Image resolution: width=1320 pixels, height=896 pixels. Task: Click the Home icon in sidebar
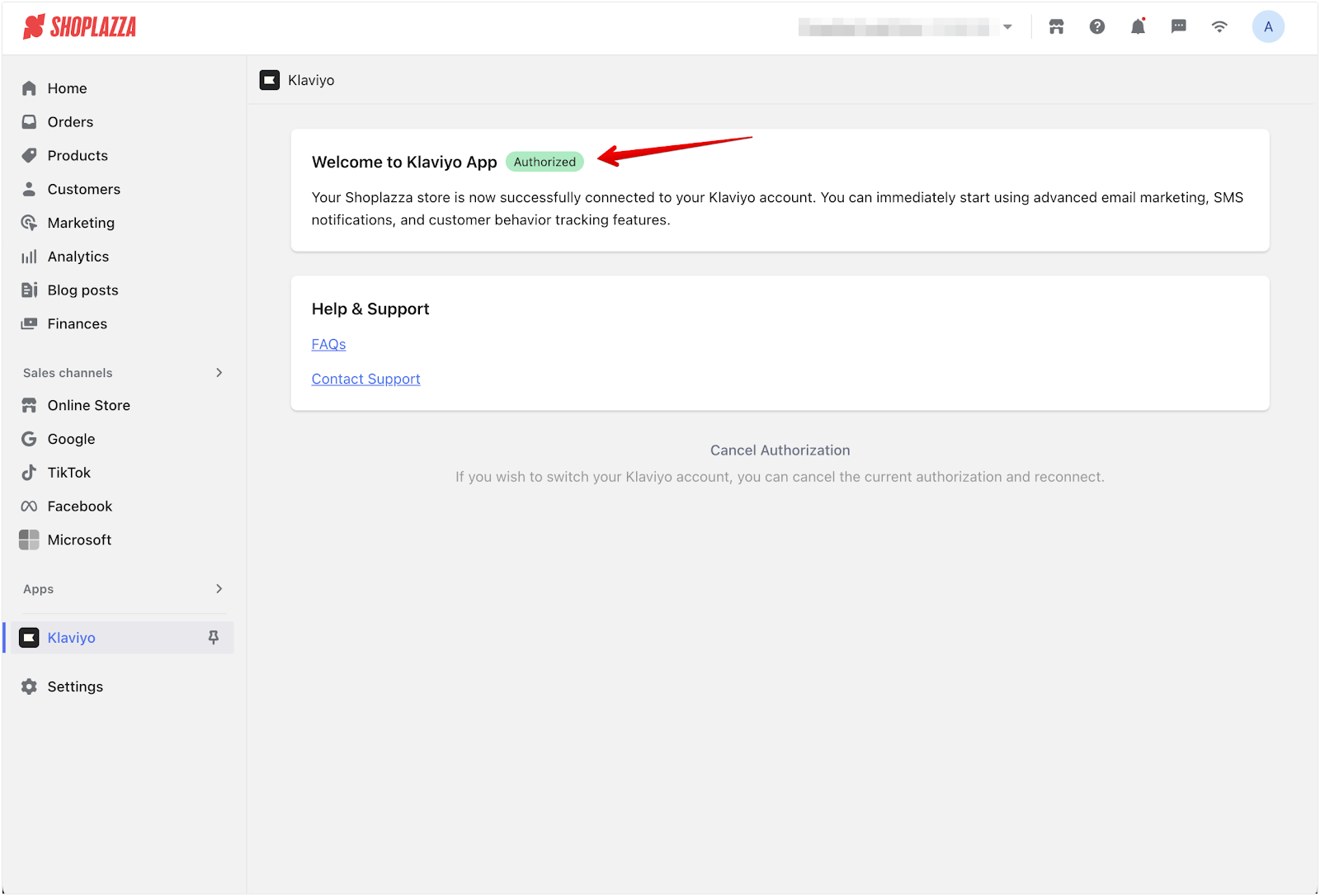point(29,88)
